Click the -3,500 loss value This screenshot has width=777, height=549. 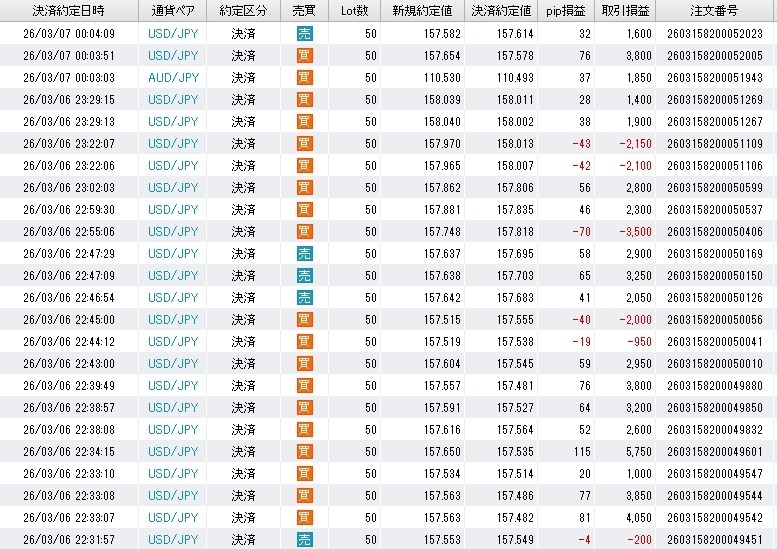coord(632,231)
